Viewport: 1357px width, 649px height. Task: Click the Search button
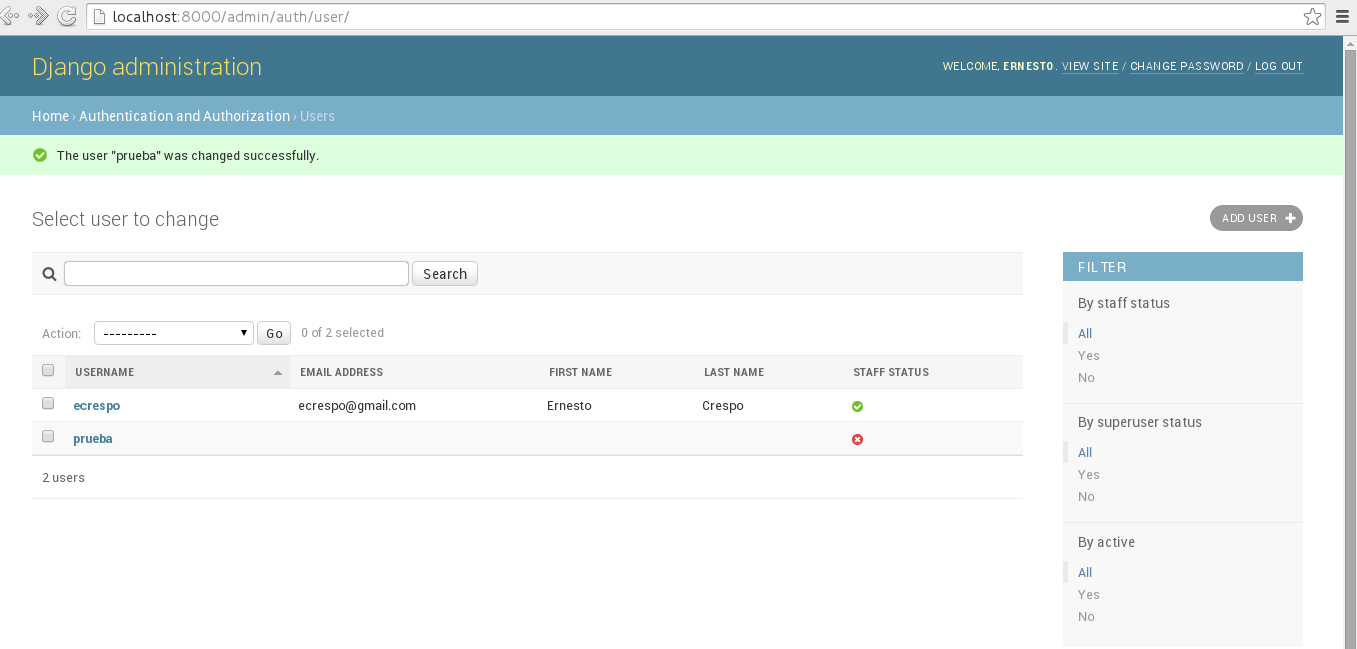tap(445, 274)
